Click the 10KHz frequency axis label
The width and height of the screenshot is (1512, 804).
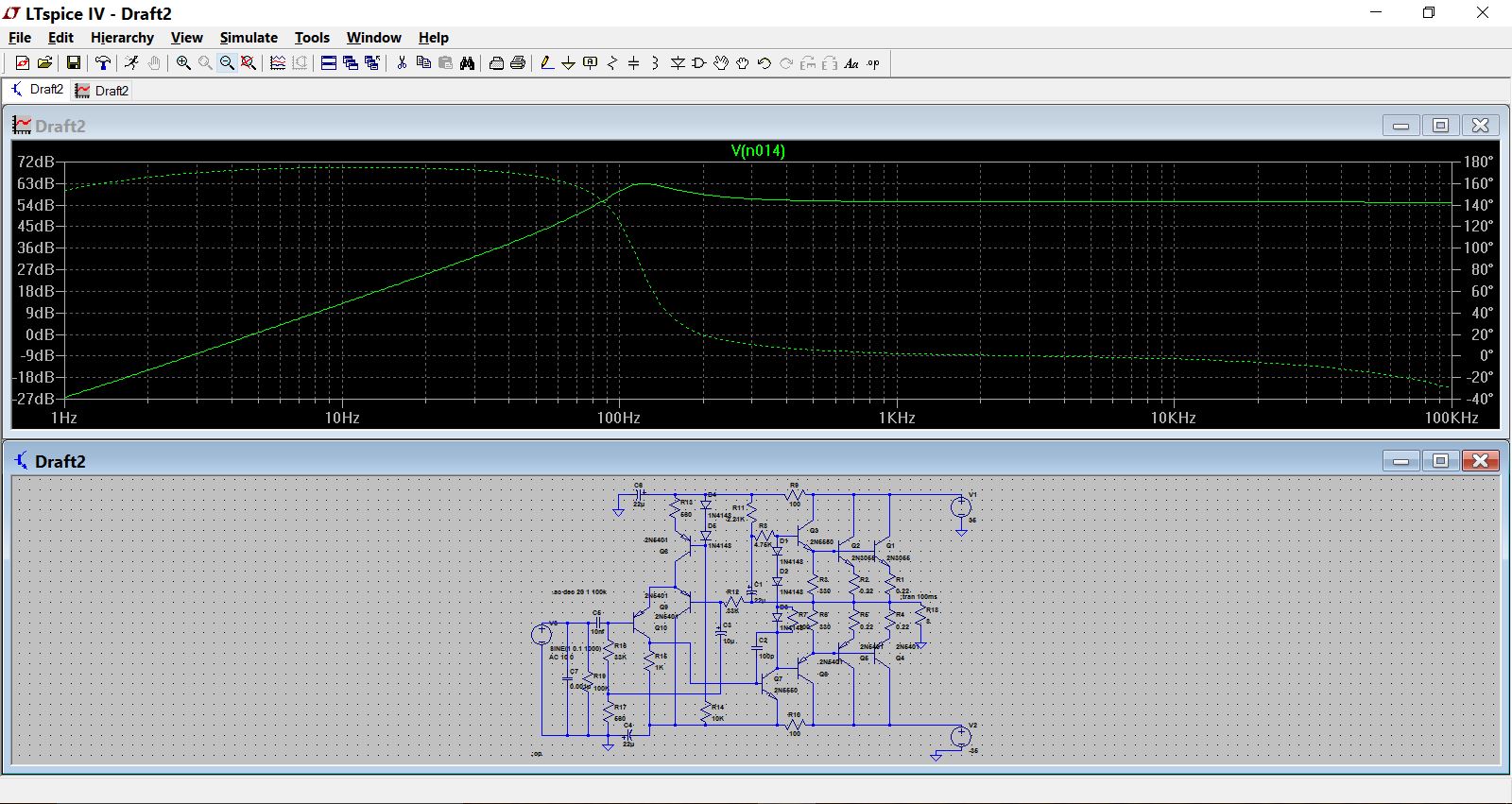click(1173, 418)
